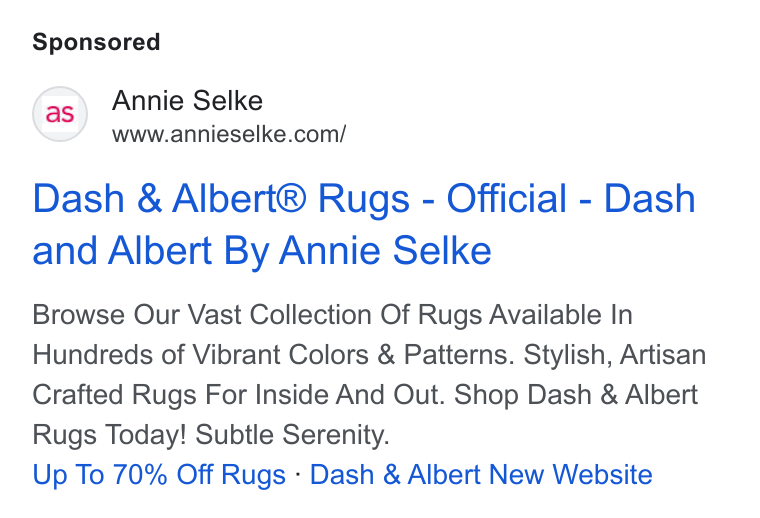Screen dimensions: 760x518
Task: Open the Dash & Albert® Rugs headline link
Action: click(364, 224)
